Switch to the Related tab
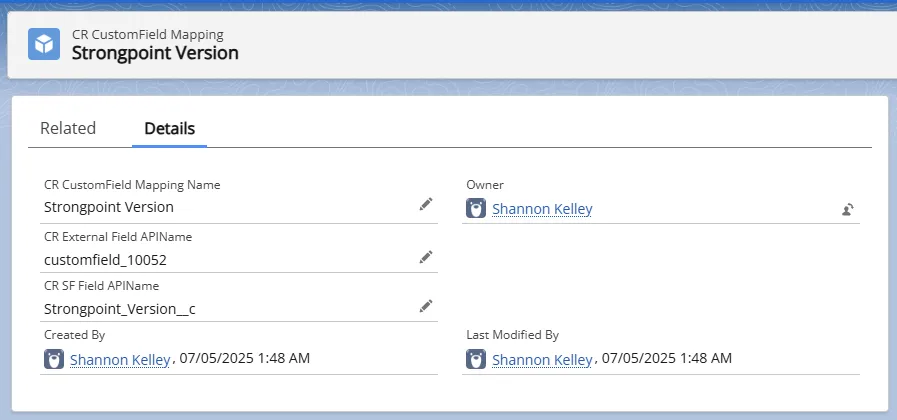This screenshot has height=420, width=897. tap(68, 128)
